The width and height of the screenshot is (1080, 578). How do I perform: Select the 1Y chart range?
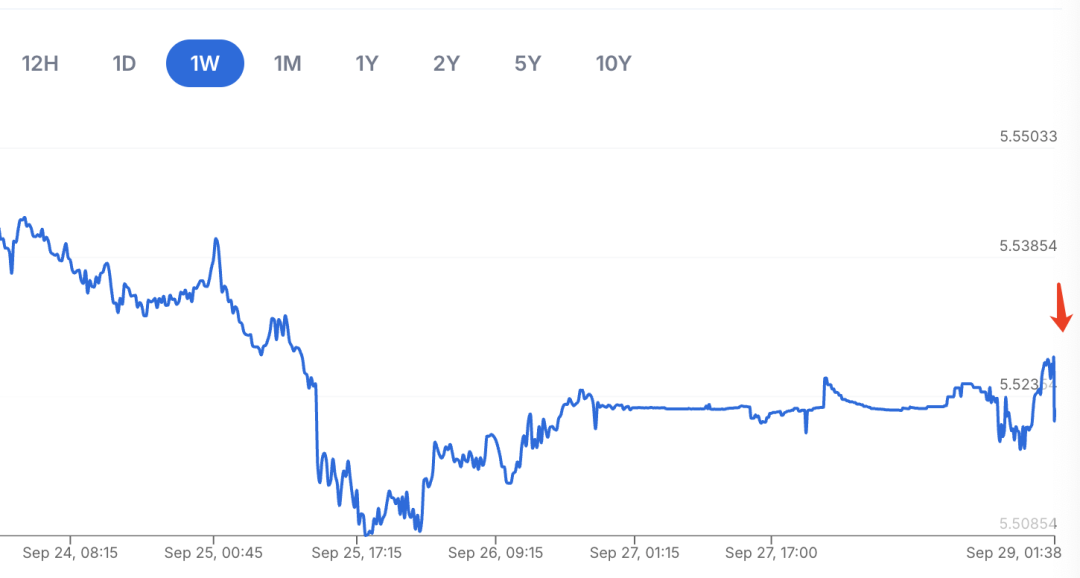click(367, 64)
